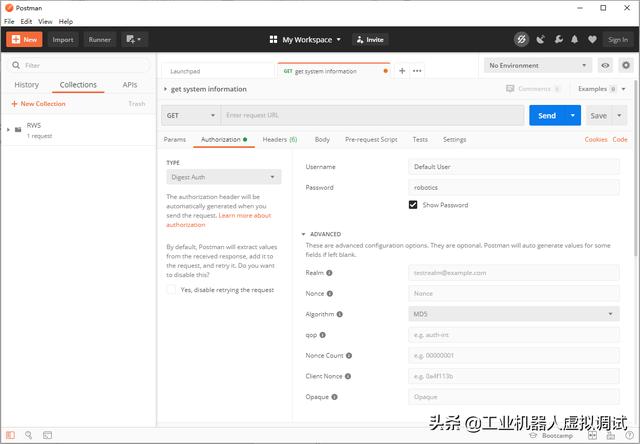Screen dimensions: 640x444
Task: Click the Nonce Count info icon
Action: tap(349, 355)
